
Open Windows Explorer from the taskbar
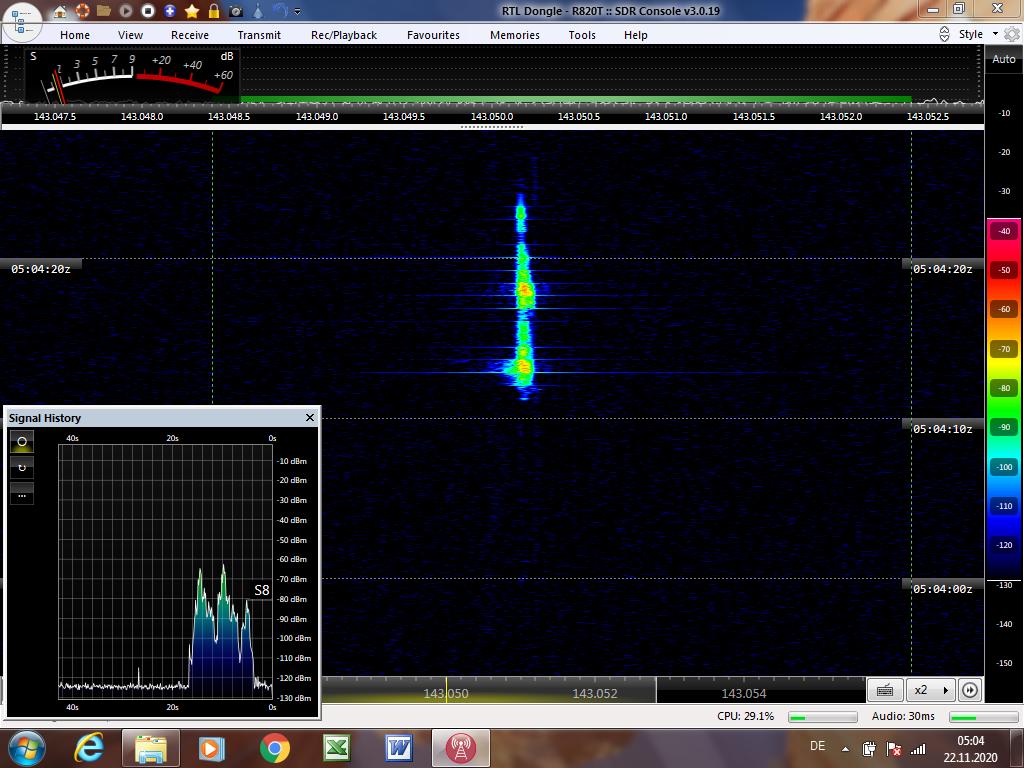[x=151, y=748]
